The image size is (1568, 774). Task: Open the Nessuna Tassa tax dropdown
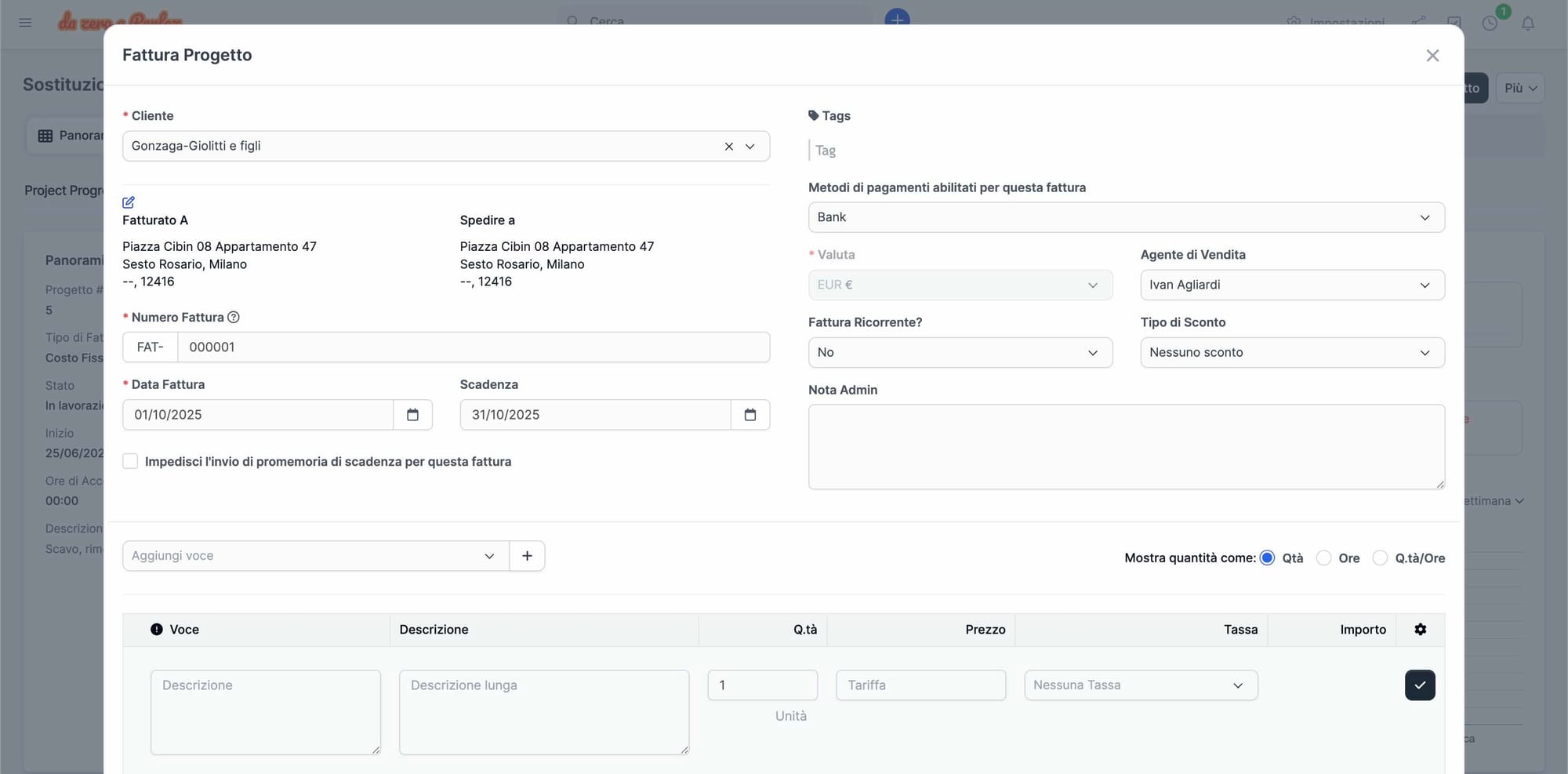(x=1140, y=685)
